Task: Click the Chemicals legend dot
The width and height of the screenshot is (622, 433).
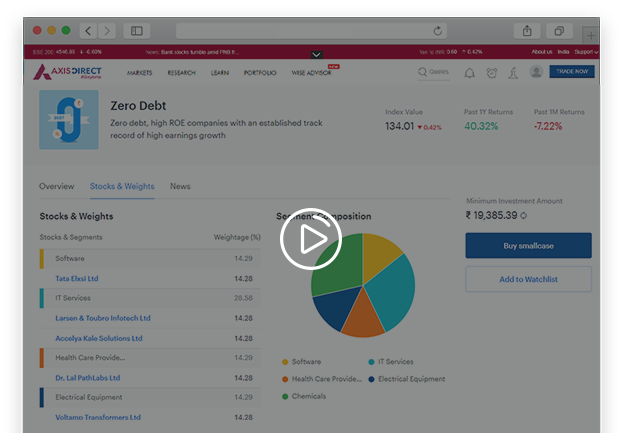Action: coord(285,396)
